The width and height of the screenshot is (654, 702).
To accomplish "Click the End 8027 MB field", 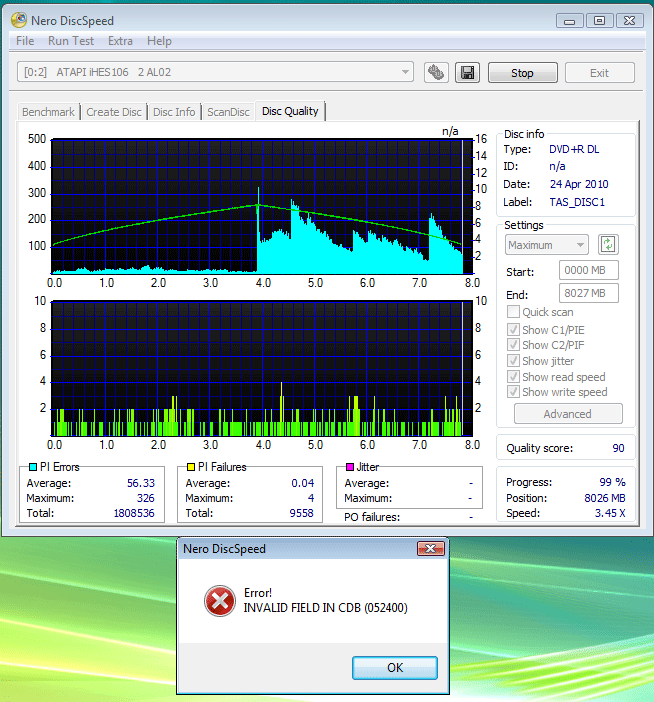I will pyautogui.click(x=589, y=293).
